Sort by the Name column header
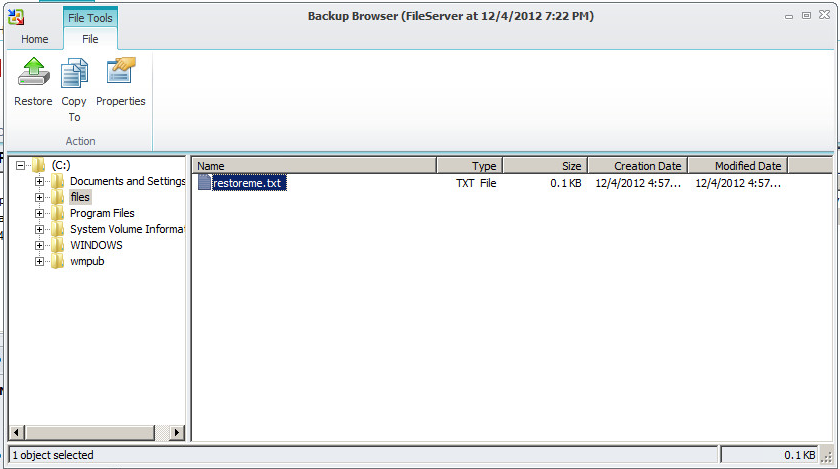 (x=314, y=166)
